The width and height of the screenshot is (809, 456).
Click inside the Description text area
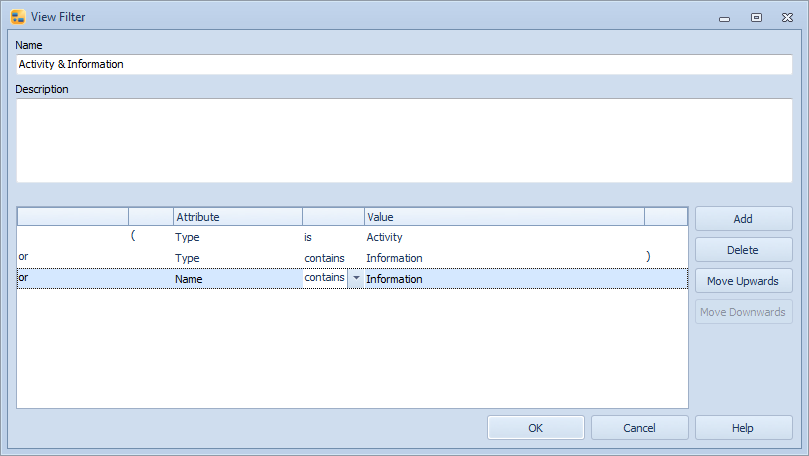click(x=404, y=140)
